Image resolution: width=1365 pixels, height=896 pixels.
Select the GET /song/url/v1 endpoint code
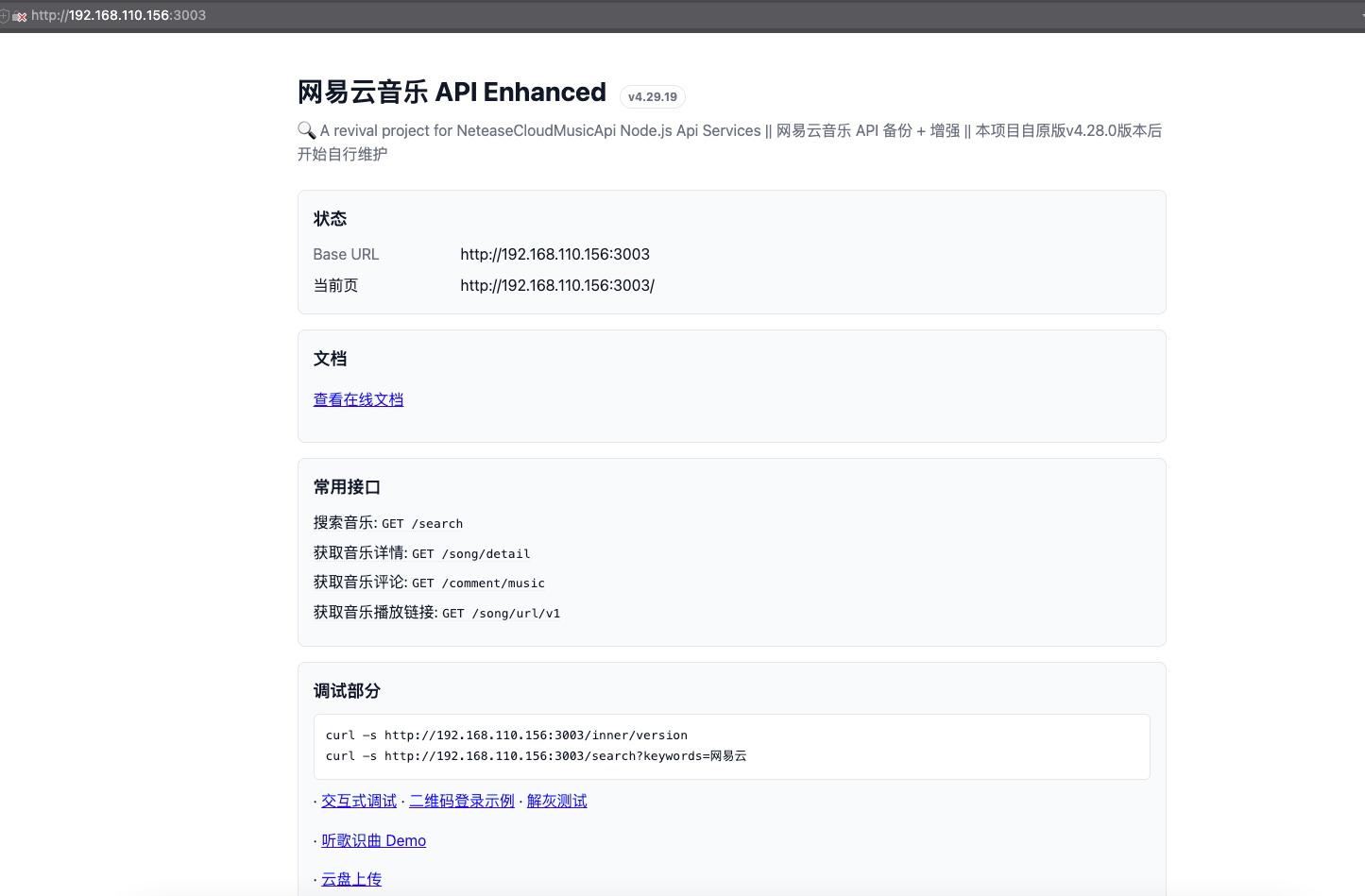click(502, 613)
